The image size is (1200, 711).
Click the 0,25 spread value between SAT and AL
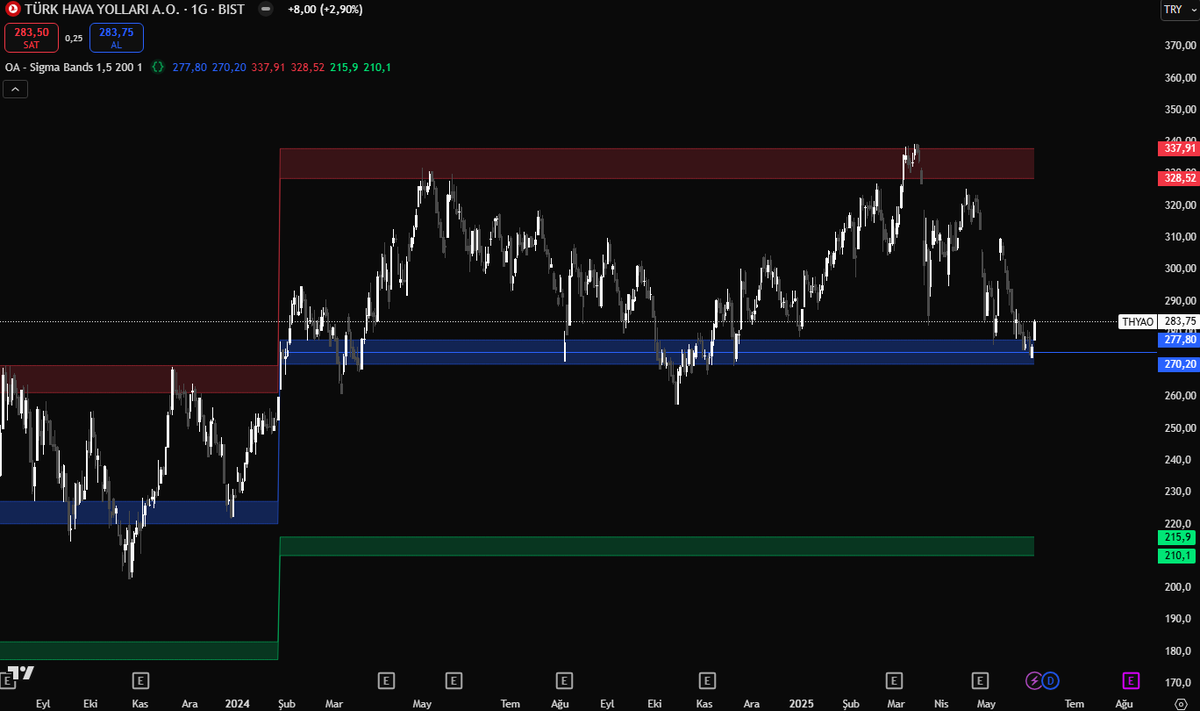tap(74, 38)
